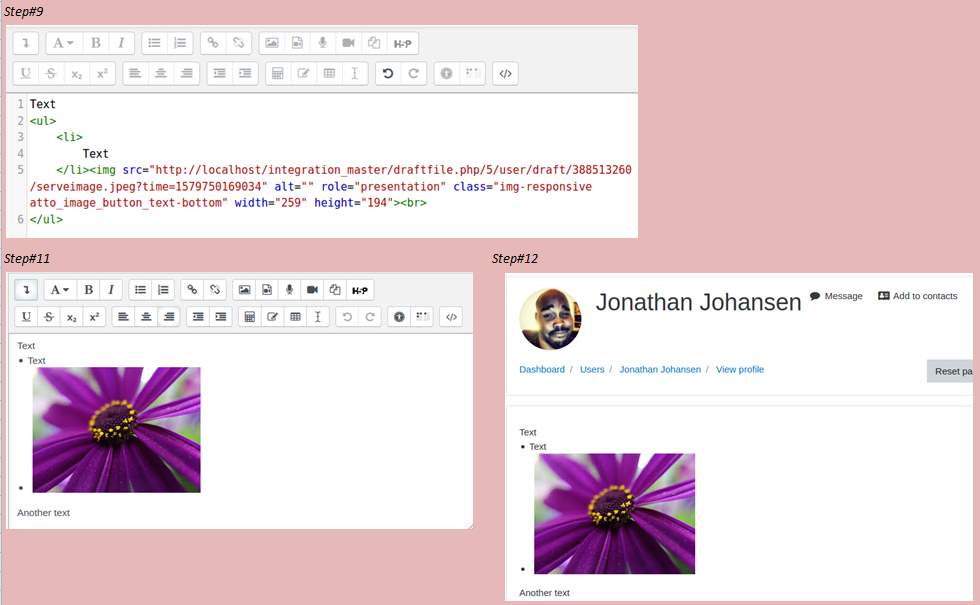Collapse toolbar toggle in flower-image editor
The width and height of the screenshot is (980, 605).
click(x=26, y=290)
